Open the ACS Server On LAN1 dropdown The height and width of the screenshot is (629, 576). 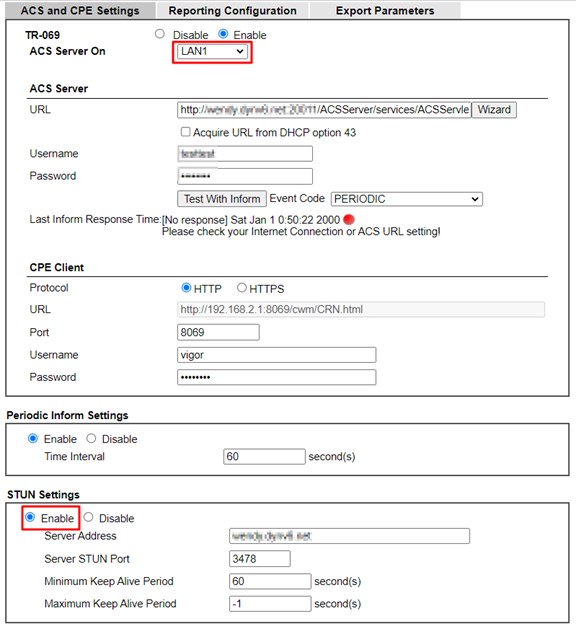(x=212, y=51)
